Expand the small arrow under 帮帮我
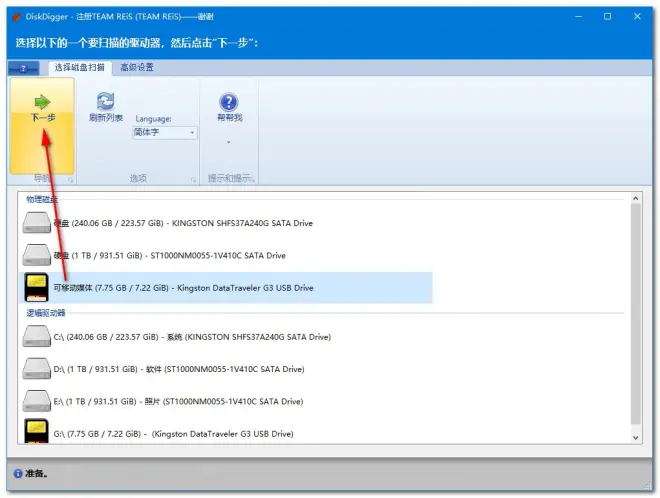 (x=229, y=142)
